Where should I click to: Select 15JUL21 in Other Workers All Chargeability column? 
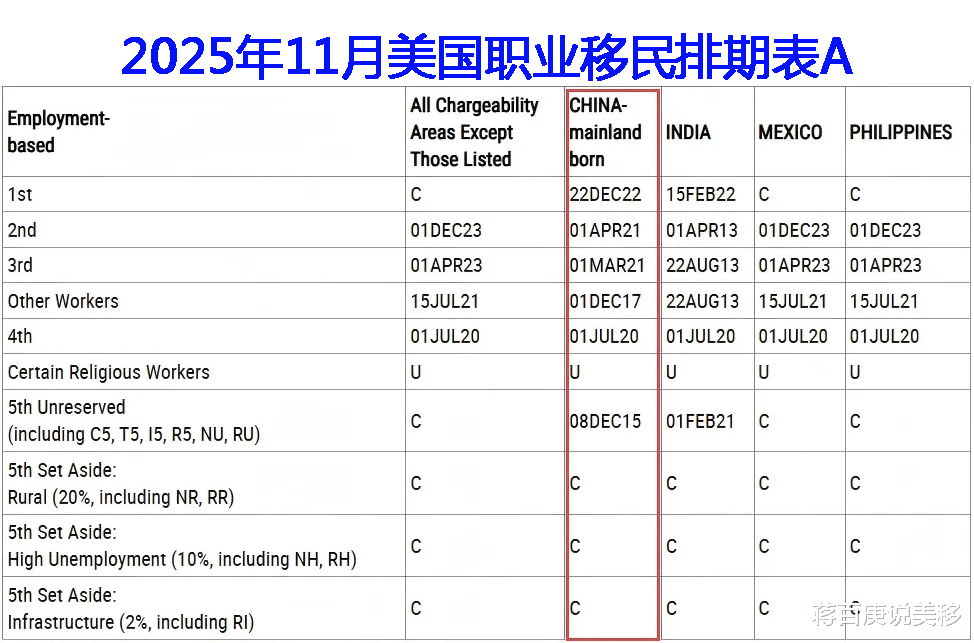(x=445, y=301)
